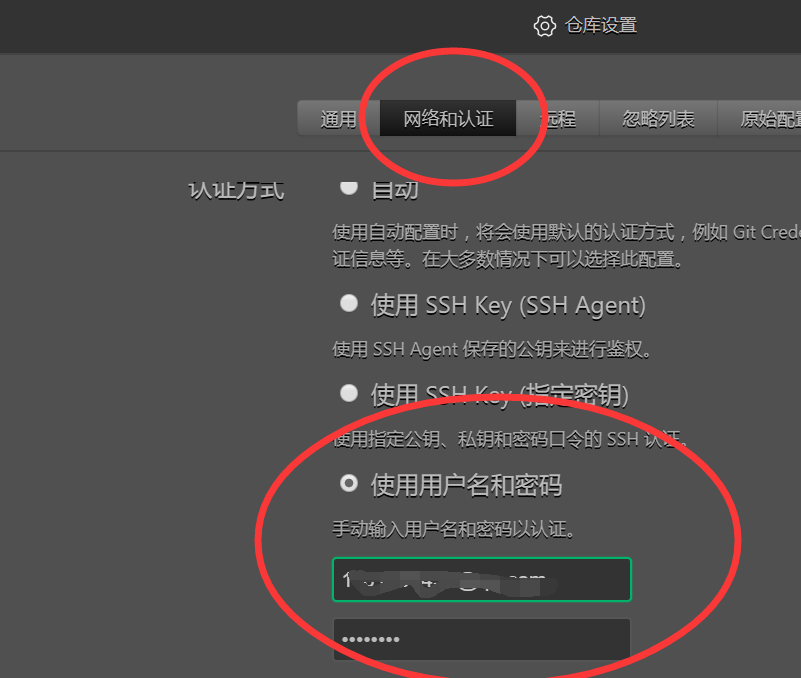Viewport: 801px width, 678px height.
Task: Open the 网络和认证 tab
Action: [x=448, y=119]
